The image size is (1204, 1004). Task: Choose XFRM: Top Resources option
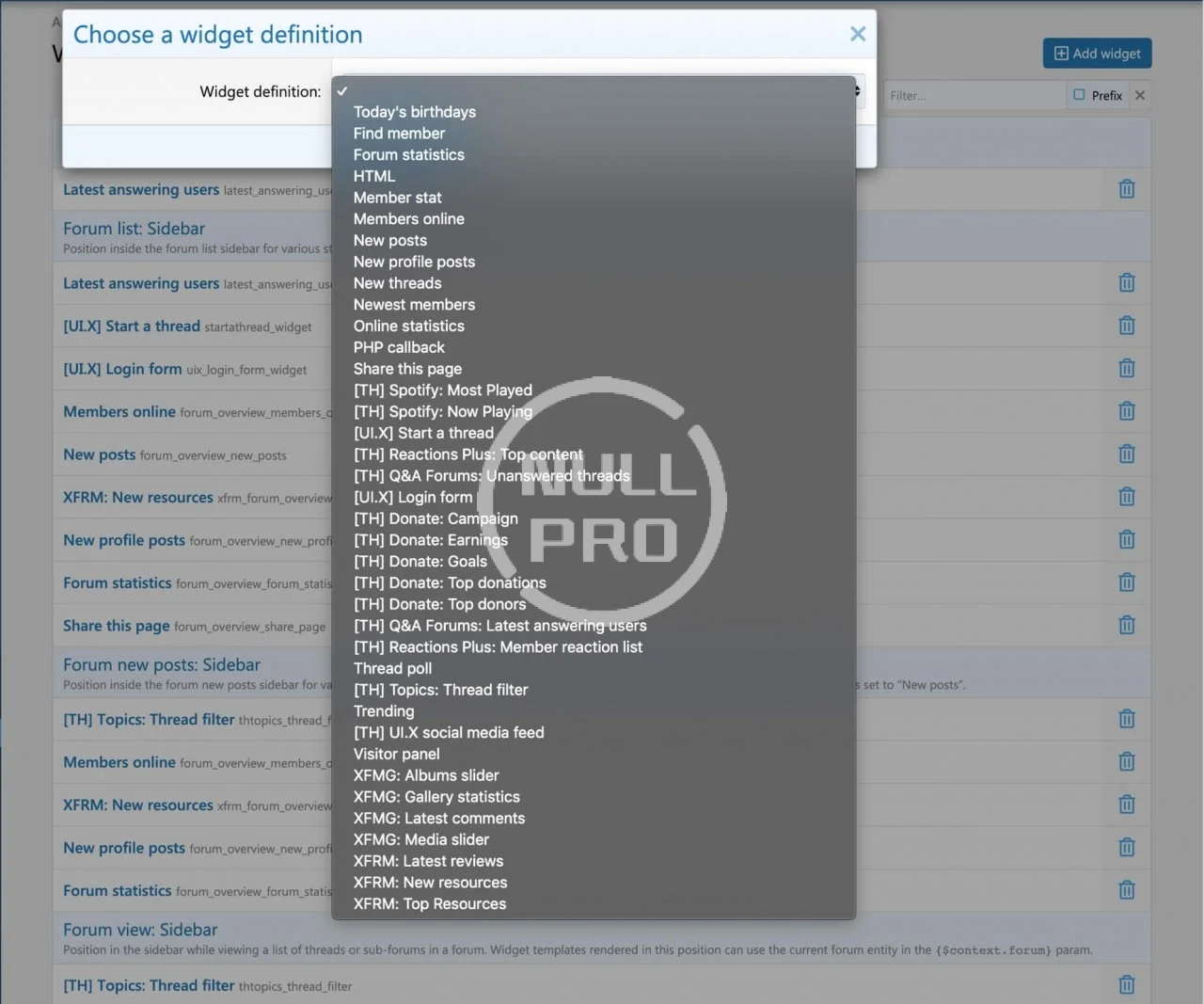(x=429, y=903)
